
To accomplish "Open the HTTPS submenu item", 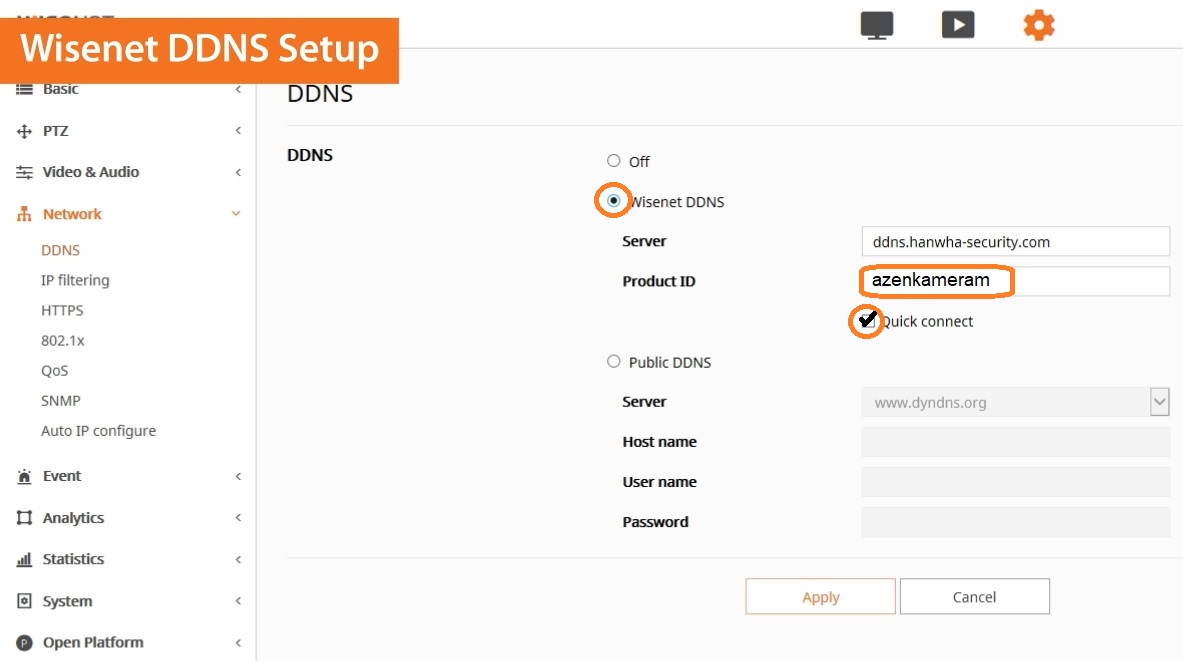I will [x=62, y=310].
